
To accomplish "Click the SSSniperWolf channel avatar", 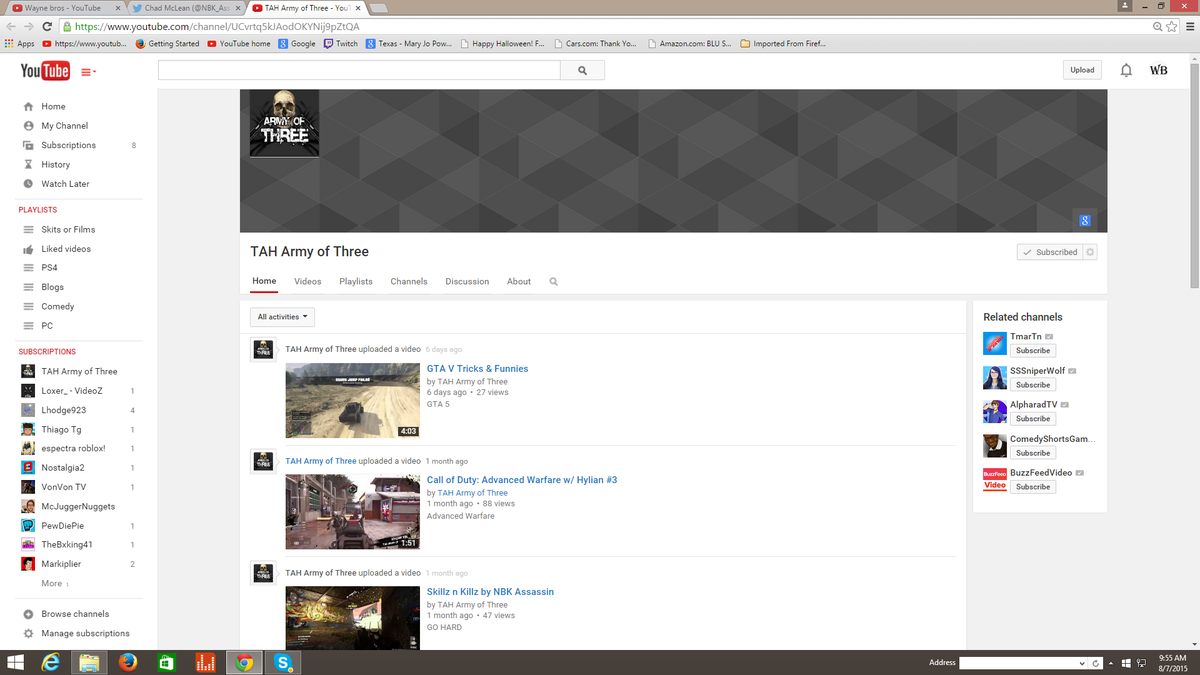I will pos(994,377).
